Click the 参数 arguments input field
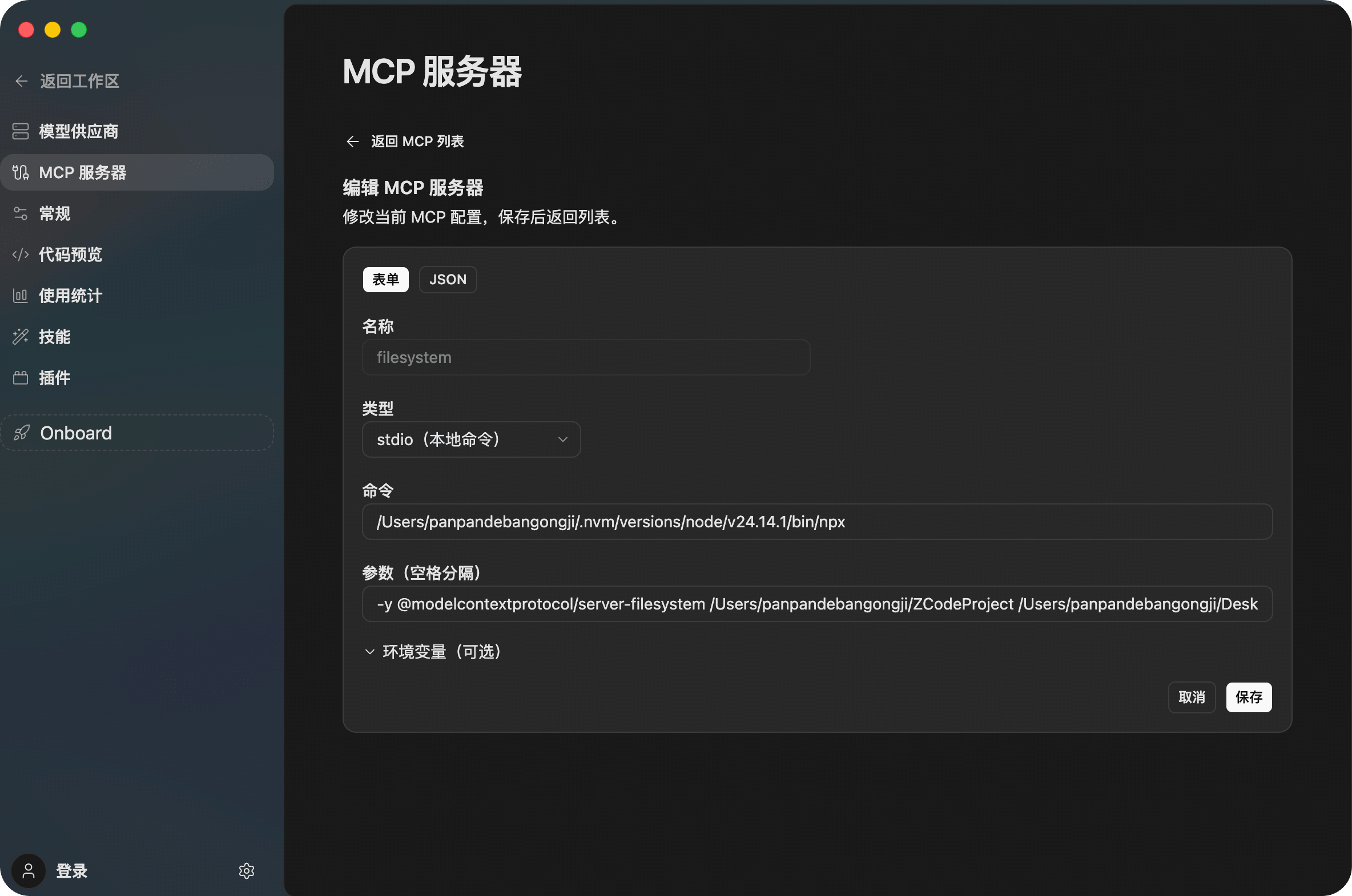 click(816, 604)
